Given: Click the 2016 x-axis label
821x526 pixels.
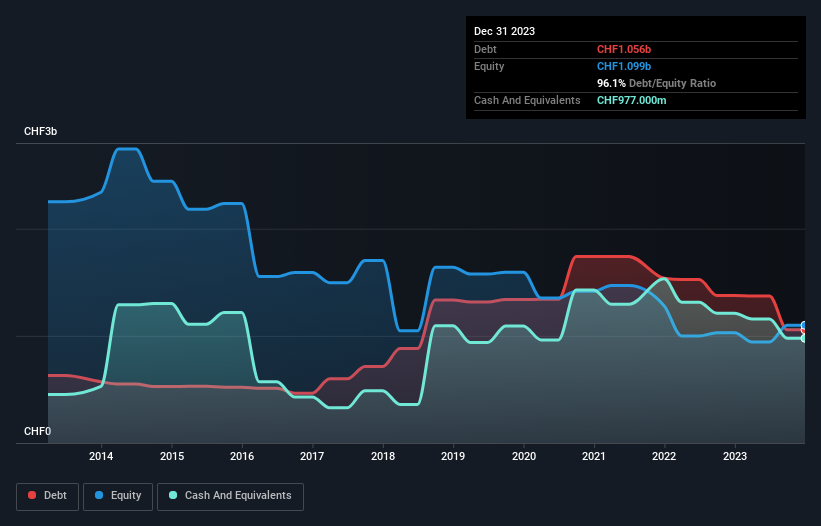Looking at the screenshot, I should [242, 456].
